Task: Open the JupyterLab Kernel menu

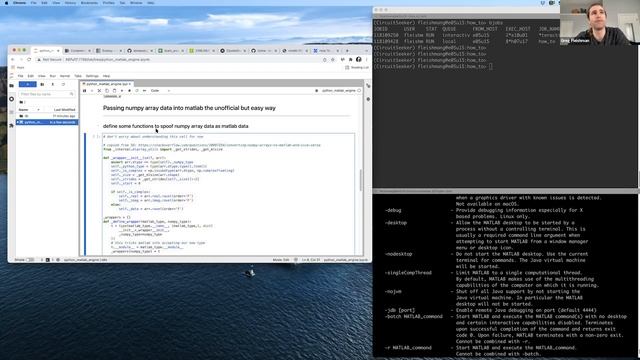Action: click(65, 76)
